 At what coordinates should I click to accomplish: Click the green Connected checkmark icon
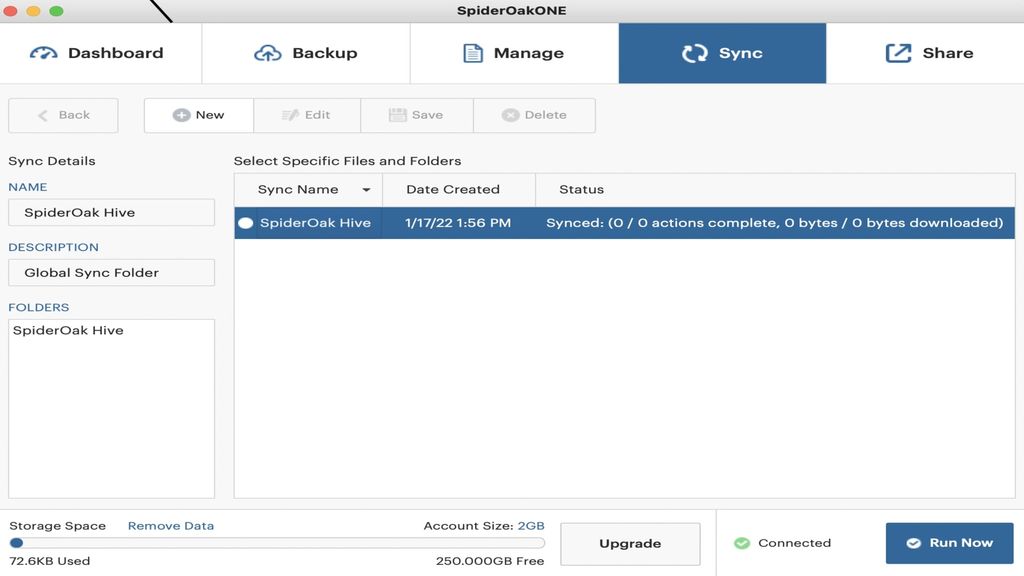742,543
